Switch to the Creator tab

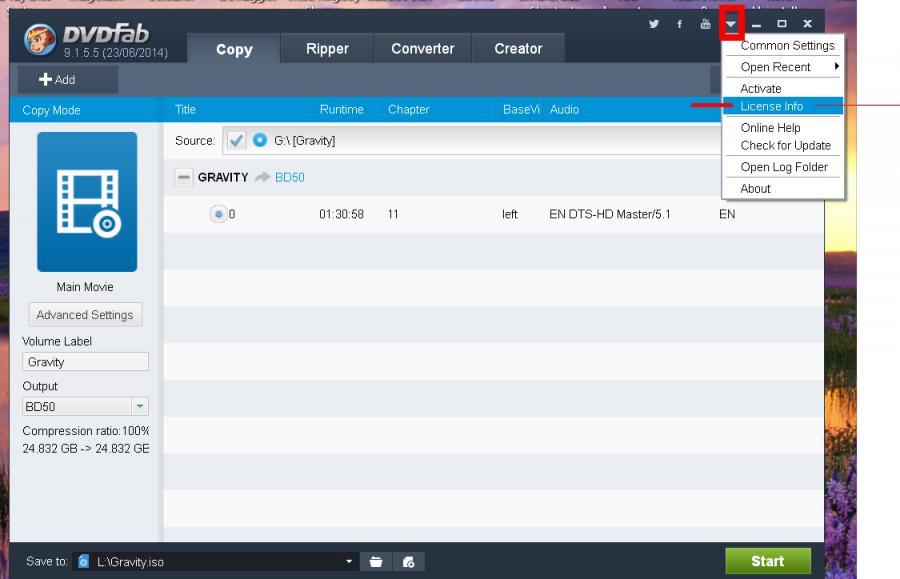click(x=518, y=49)
